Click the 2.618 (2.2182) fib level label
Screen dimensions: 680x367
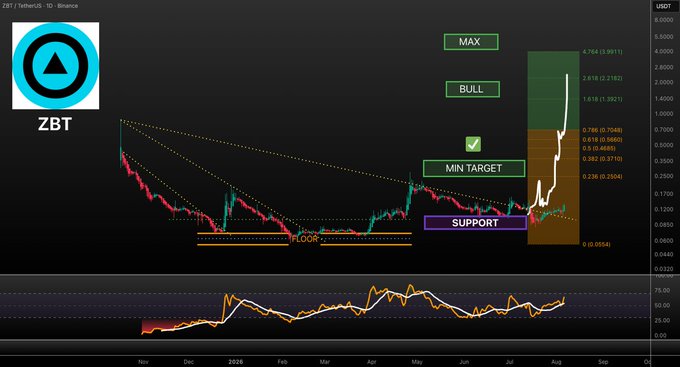coord(602,78)
